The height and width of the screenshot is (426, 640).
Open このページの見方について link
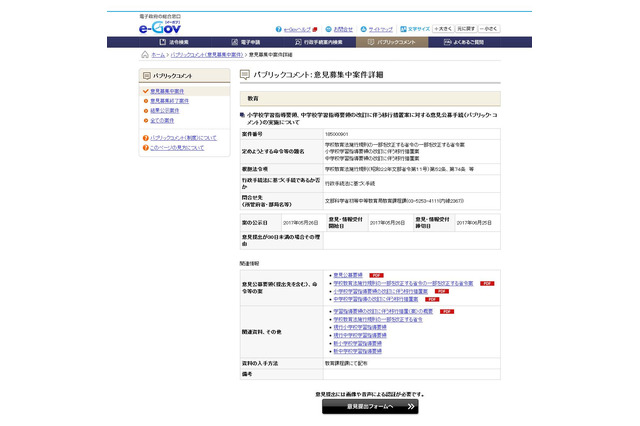tap(177, 148)
